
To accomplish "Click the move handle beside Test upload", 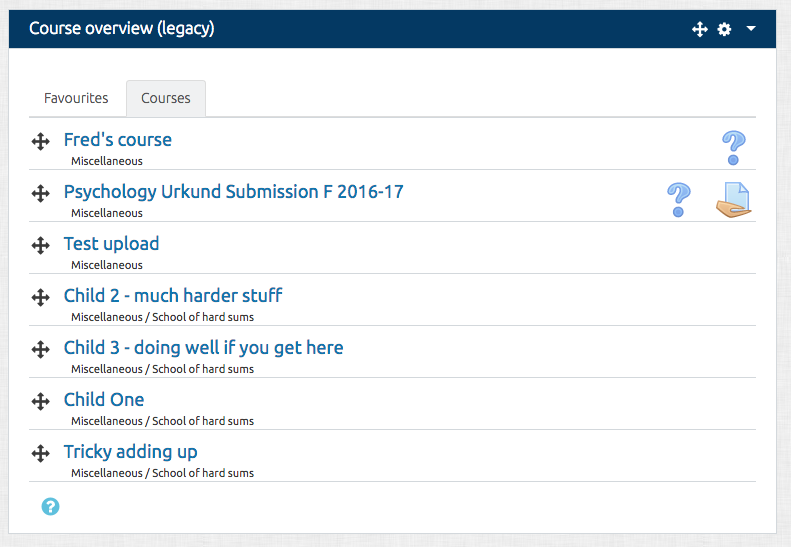I will pos(40,245).
